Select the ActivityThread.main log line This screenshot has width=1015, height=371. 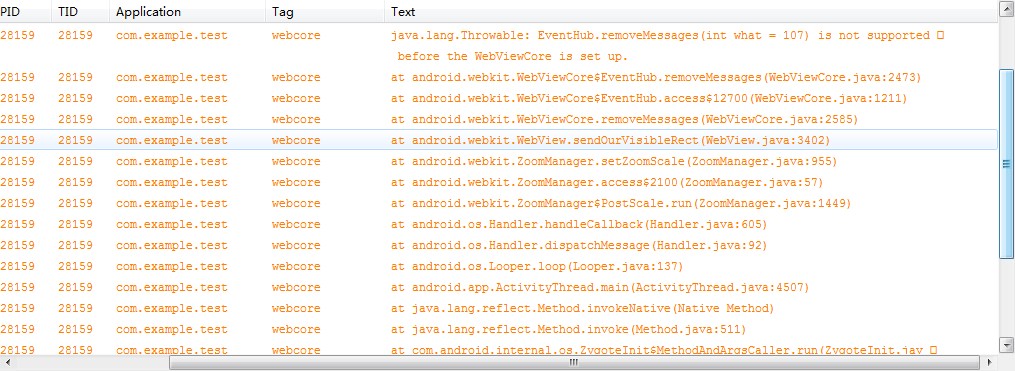[498, 287]
